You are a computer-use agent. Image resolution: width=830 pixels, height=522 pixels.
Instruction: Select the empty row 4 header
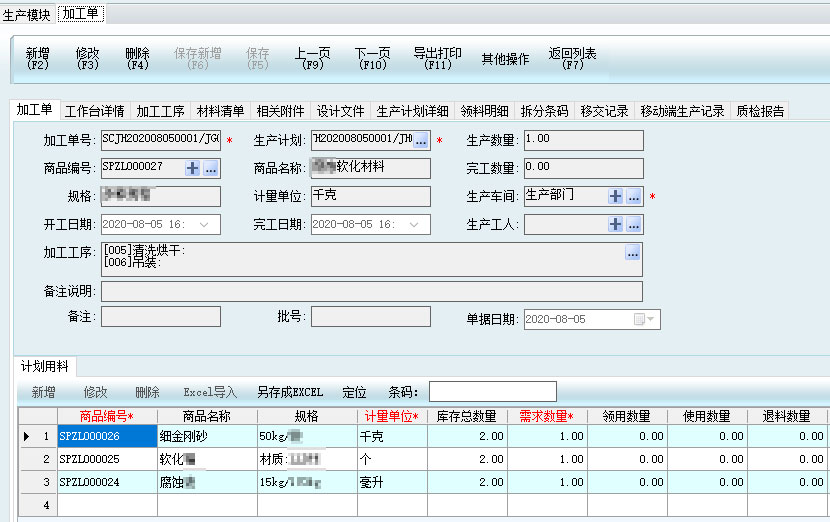(38, 505)
